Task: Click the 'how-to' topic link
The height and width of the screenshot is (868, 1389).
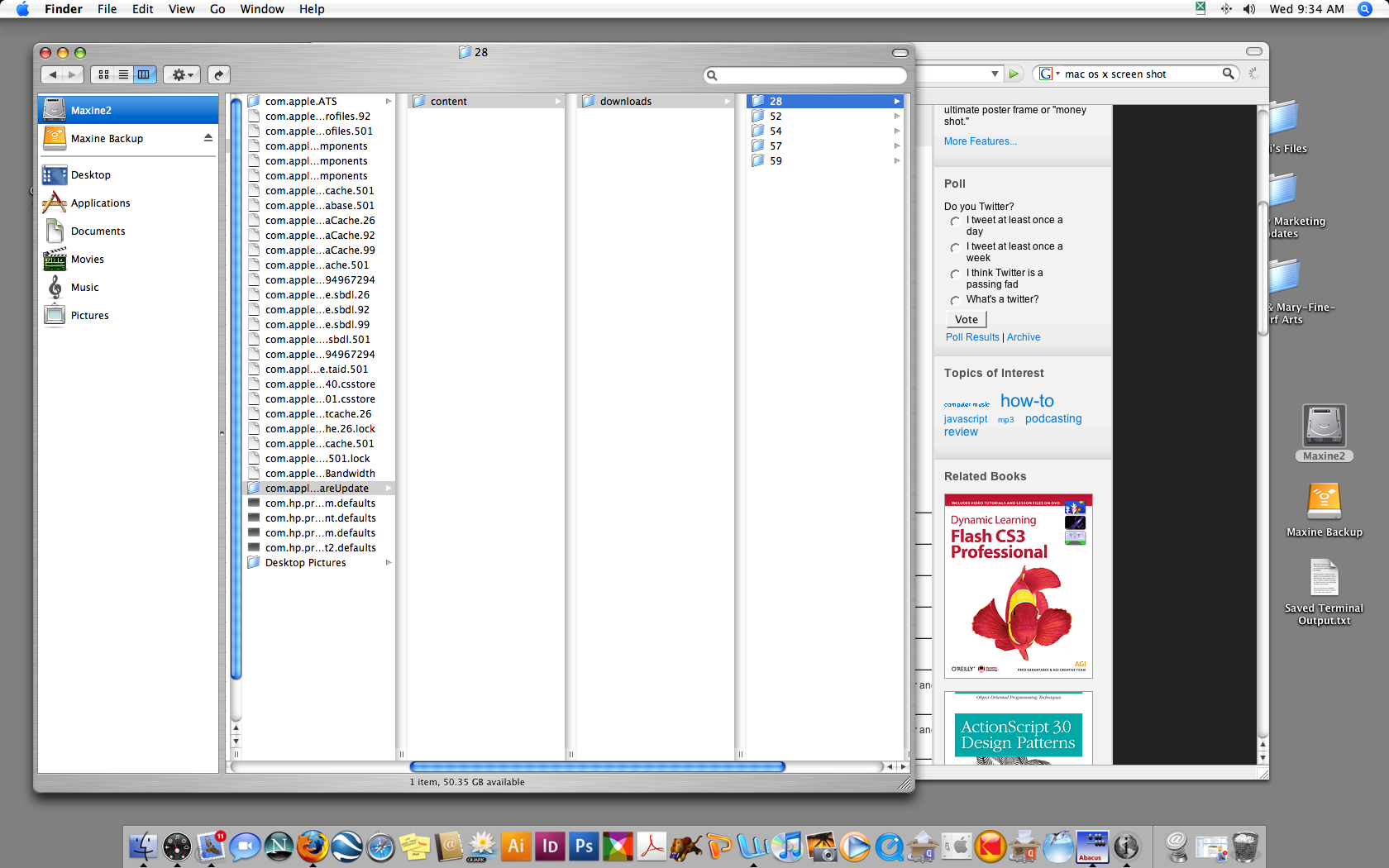Action: pos(1027,401)
